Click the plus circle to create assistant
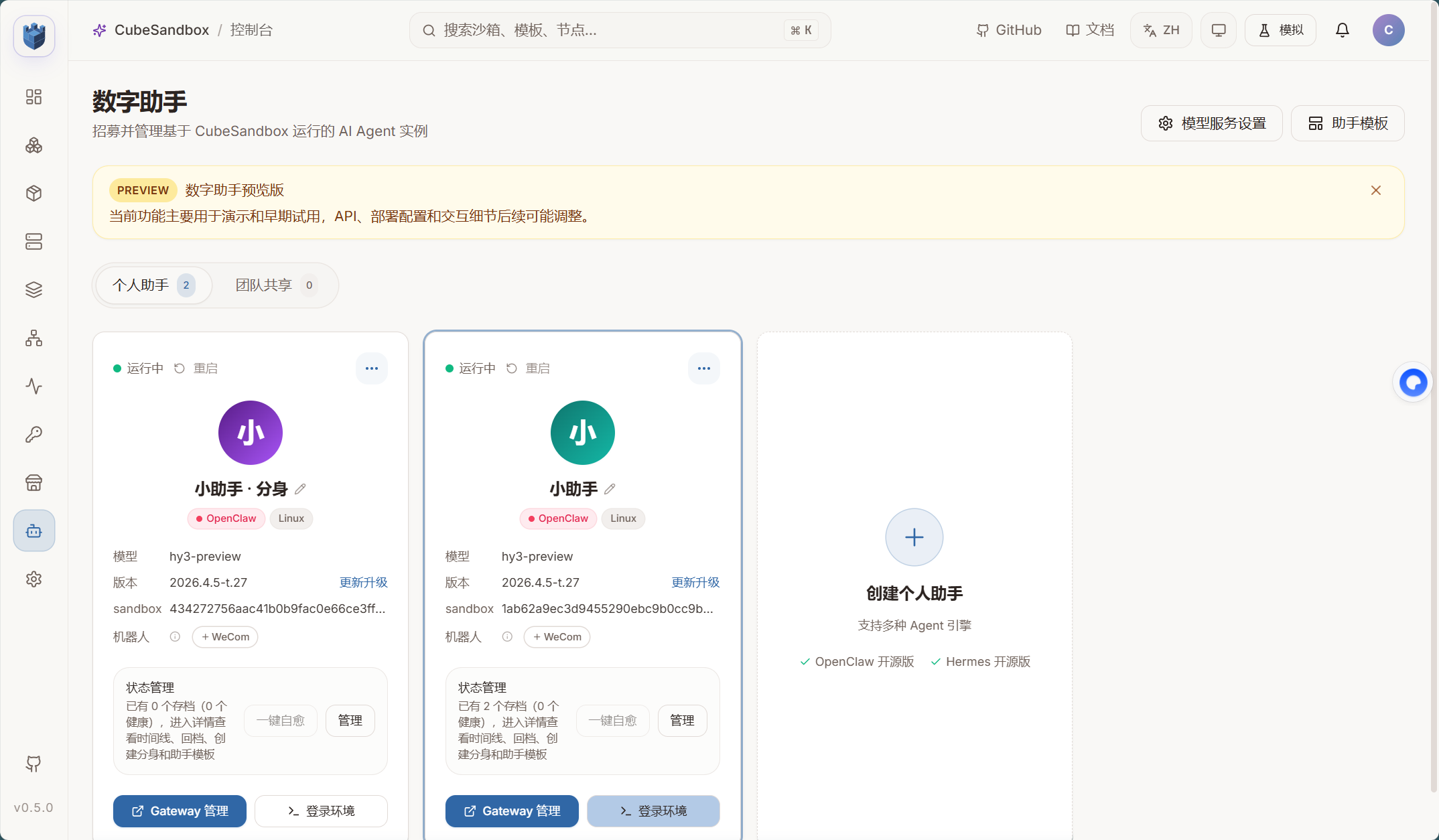 (914, 537)
